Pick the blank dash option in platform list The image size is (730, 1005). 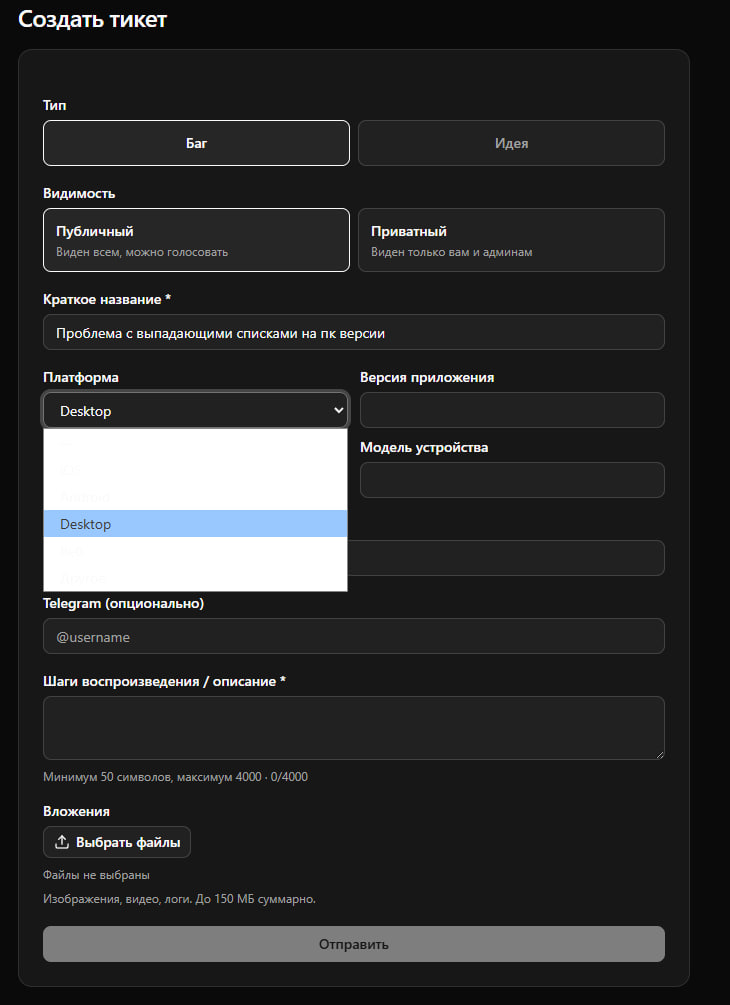195,443
